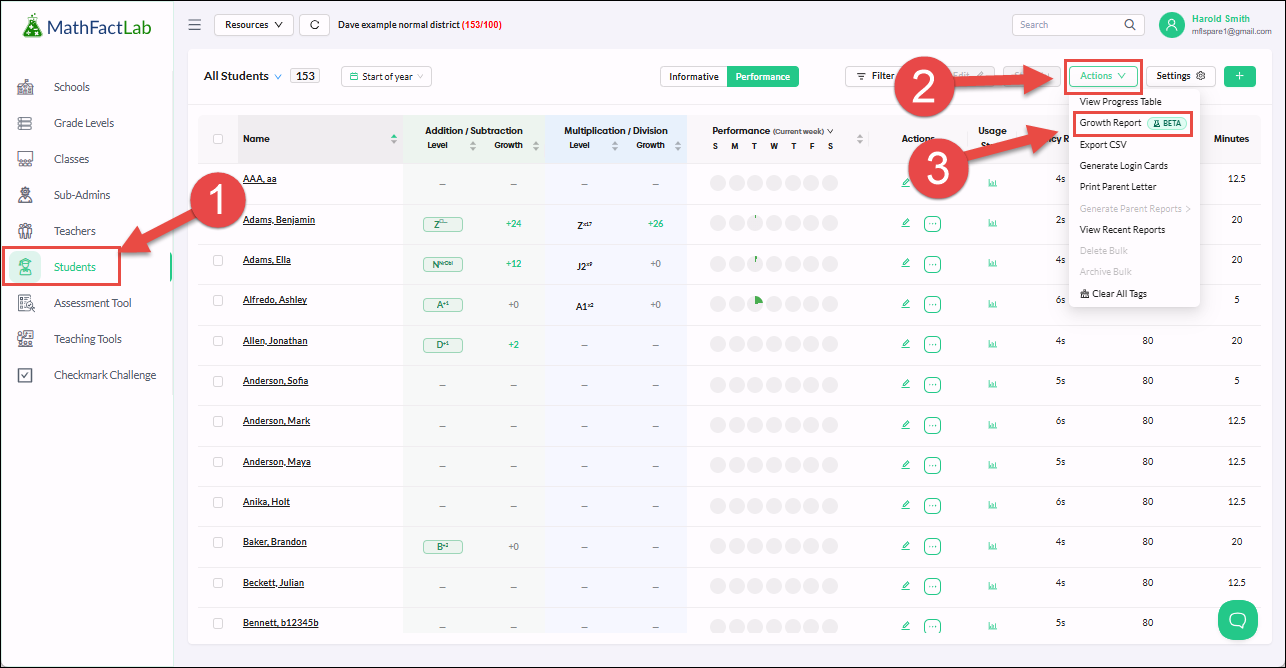The height and width of the screenshot is (668, 1286).
Task: Open the Start of year date dropdown
Action: coord(386,76)
